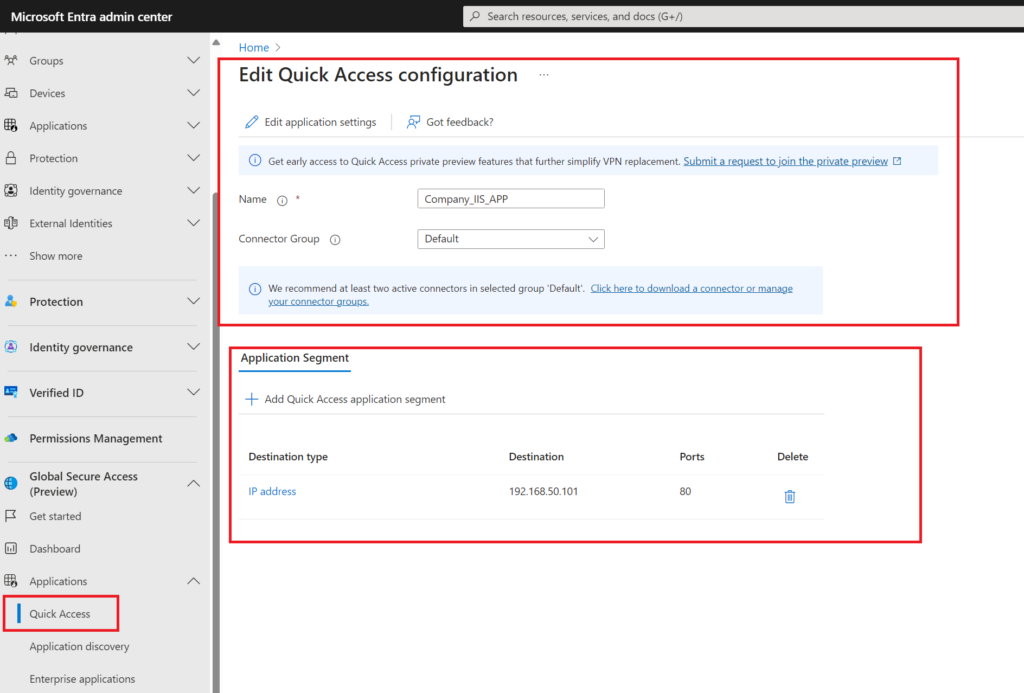Screen dimensions: 1024x693
Task: Click the Home breadcrumb link
Action: [253, 47]
